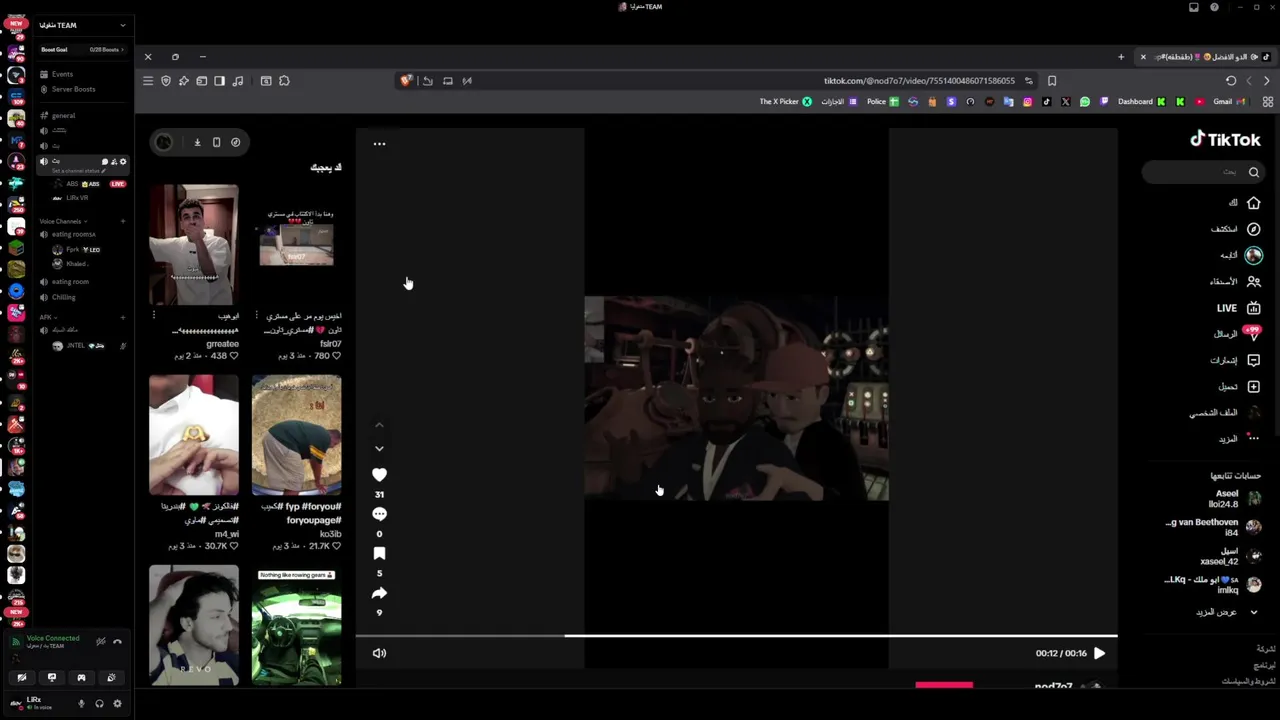Open the LIVE section icon
Image resolution: width=1280 pixels, height=720 pixels.
[1253, 308]
